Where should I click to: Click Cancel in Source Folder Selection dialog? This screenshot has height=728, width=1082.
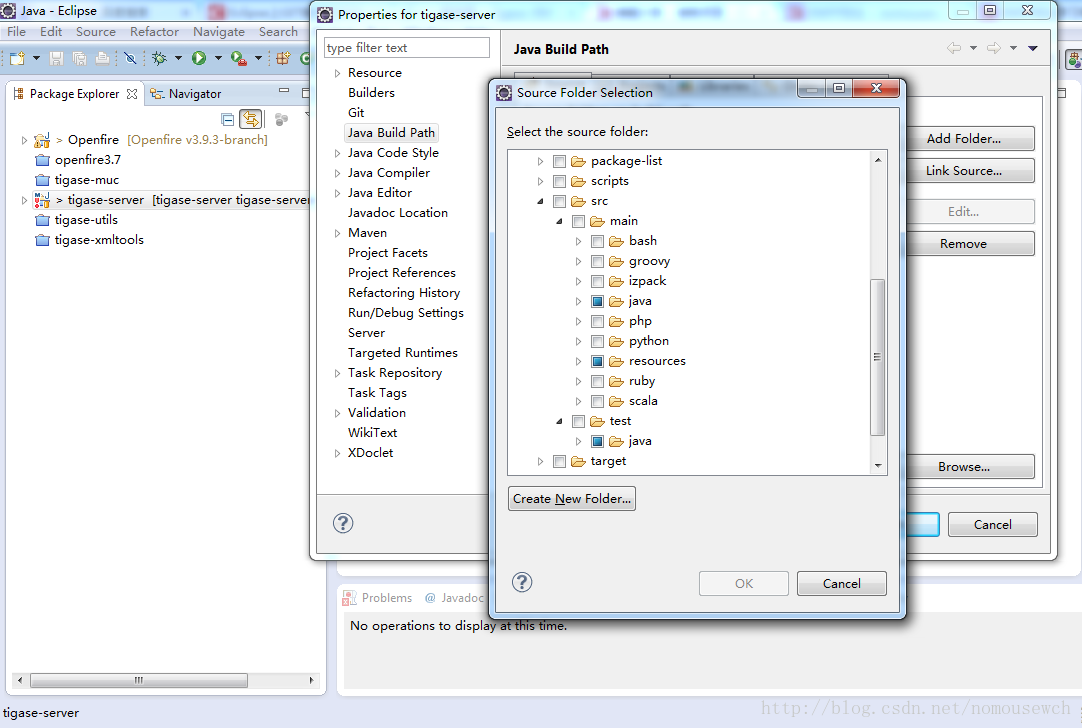[x=842, y=584]
